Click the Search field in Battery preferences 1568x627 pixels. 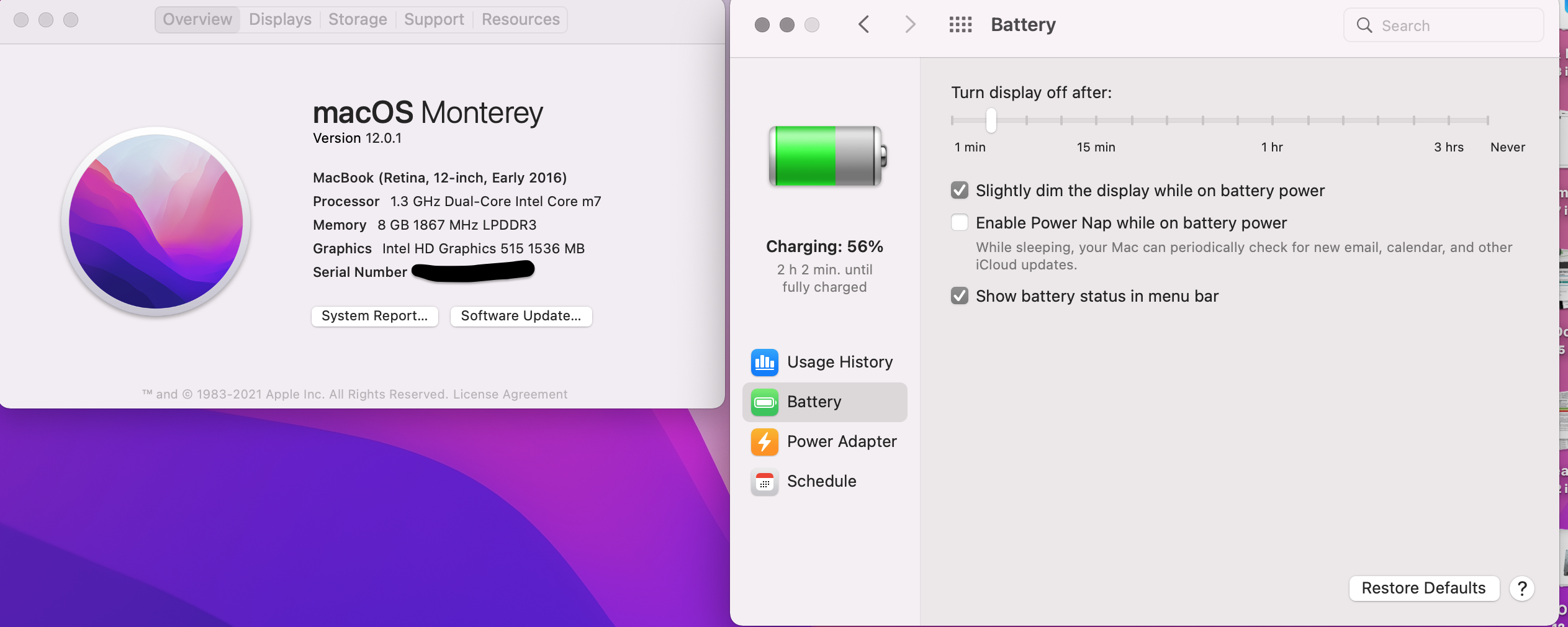click(1444, 25)
